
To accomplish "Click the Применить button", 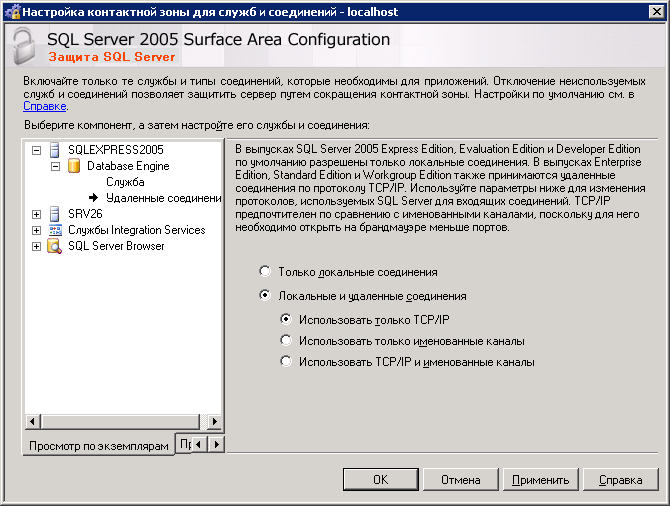I will (x=541, y=480).
